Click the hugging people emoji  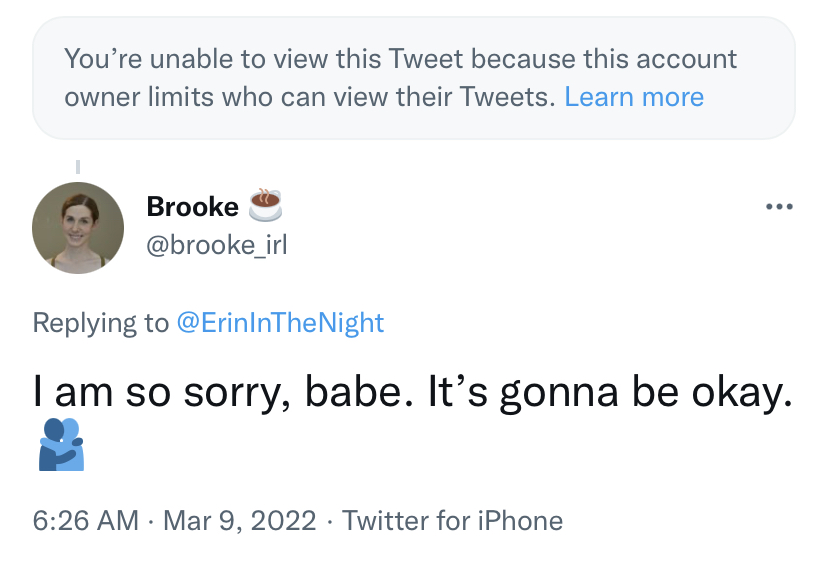click(x=61, y=446)
